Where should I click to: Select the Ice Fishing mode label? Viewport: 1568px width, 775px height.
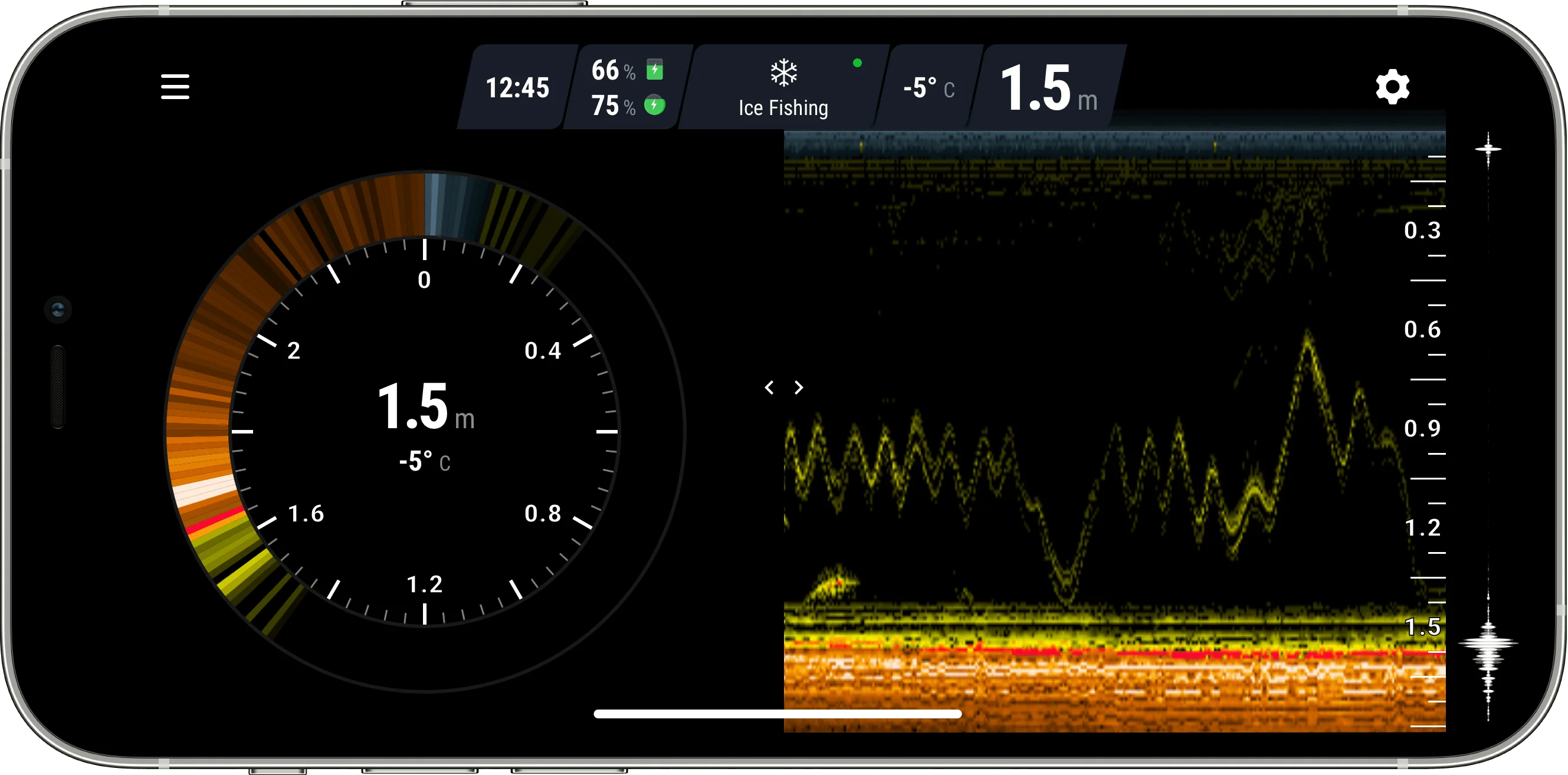[x=783, y=108]
